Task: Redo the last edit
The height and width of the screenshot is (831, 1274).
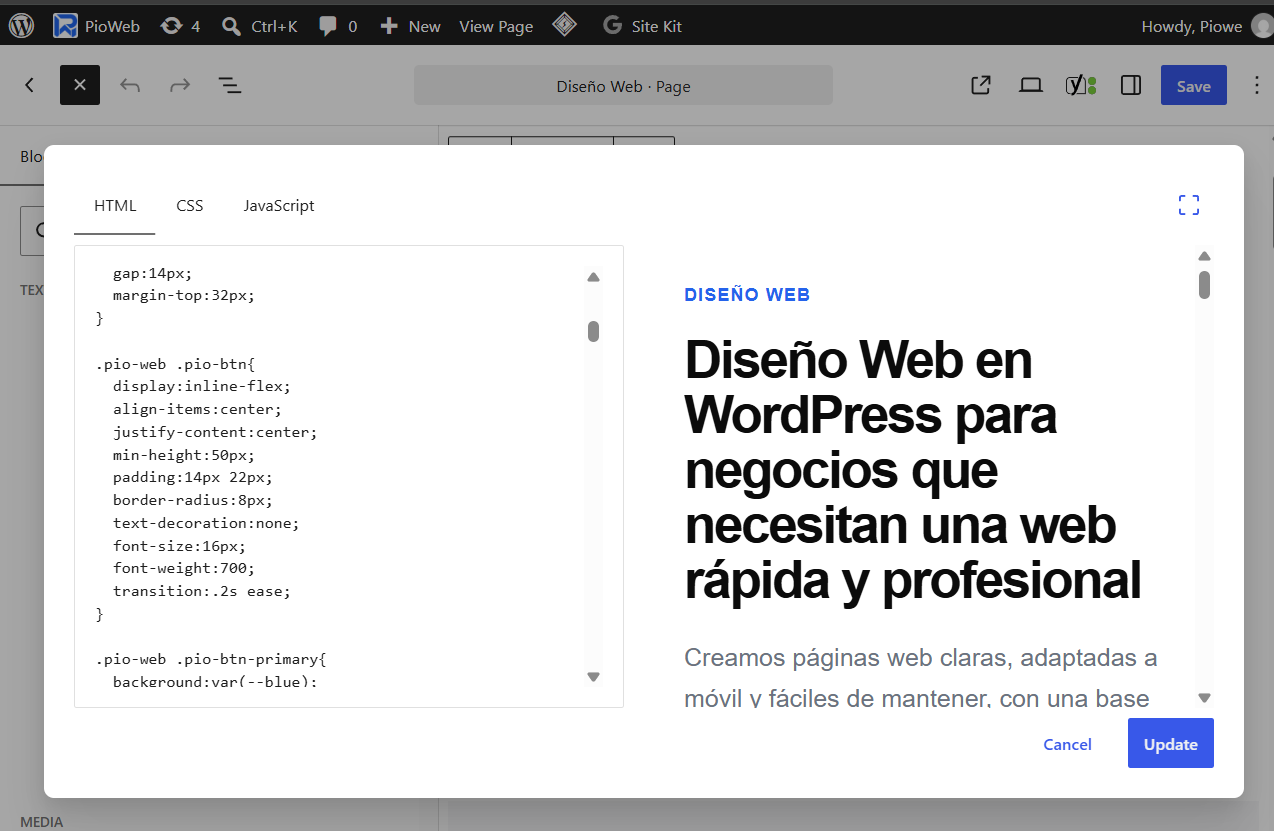Action: (x=180, y=86)
